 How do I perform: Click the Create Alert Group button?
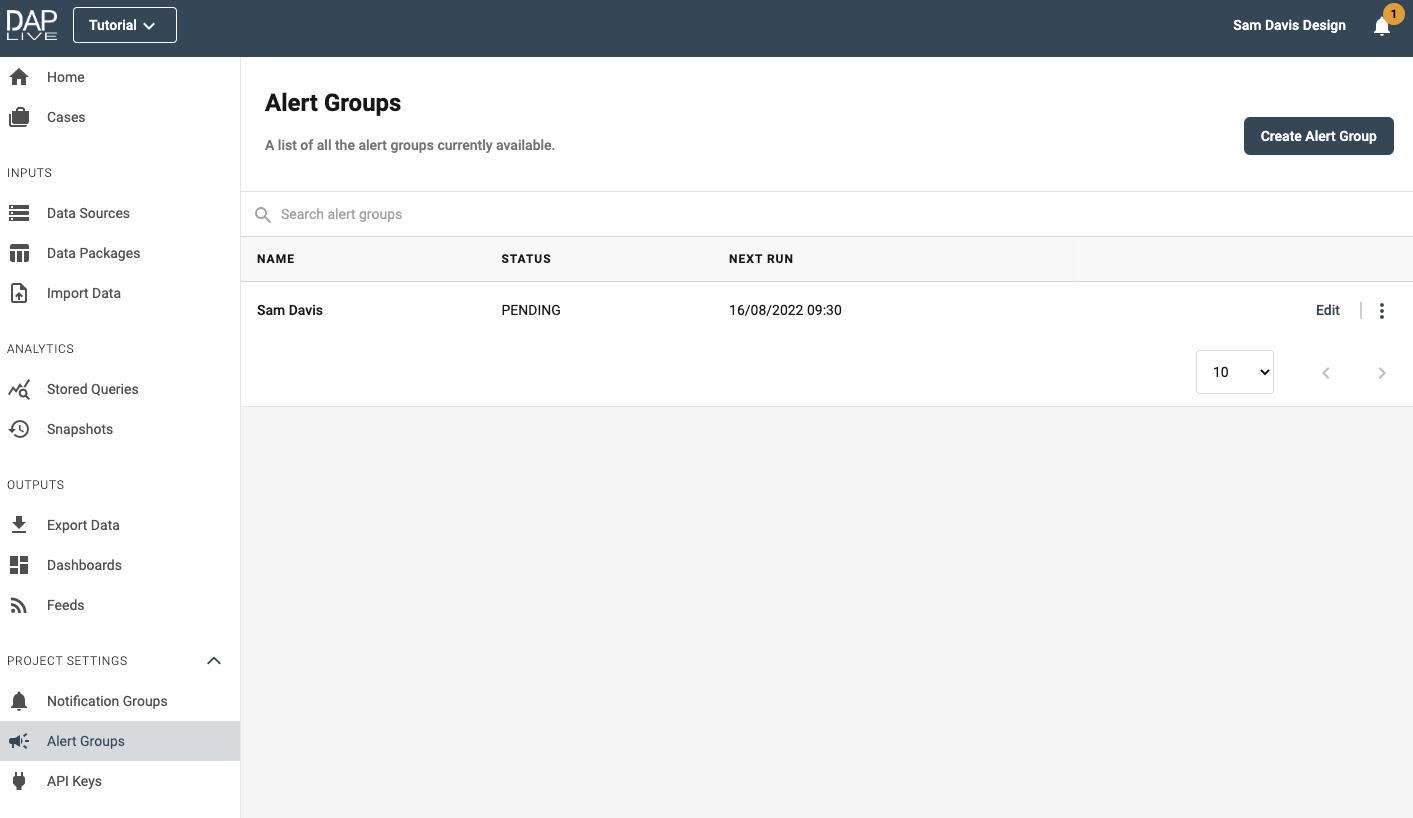[x=1318, y=136]
